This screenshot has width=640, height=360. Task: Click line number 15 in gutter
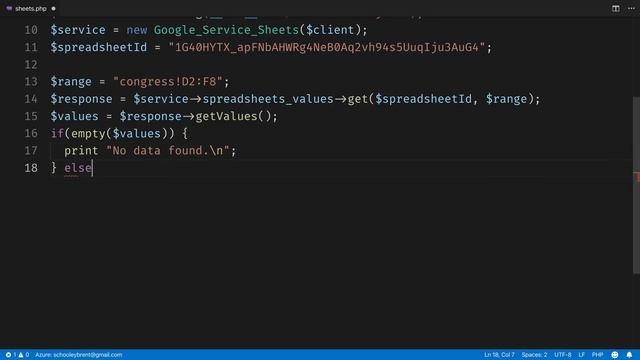tap(31, 116)
